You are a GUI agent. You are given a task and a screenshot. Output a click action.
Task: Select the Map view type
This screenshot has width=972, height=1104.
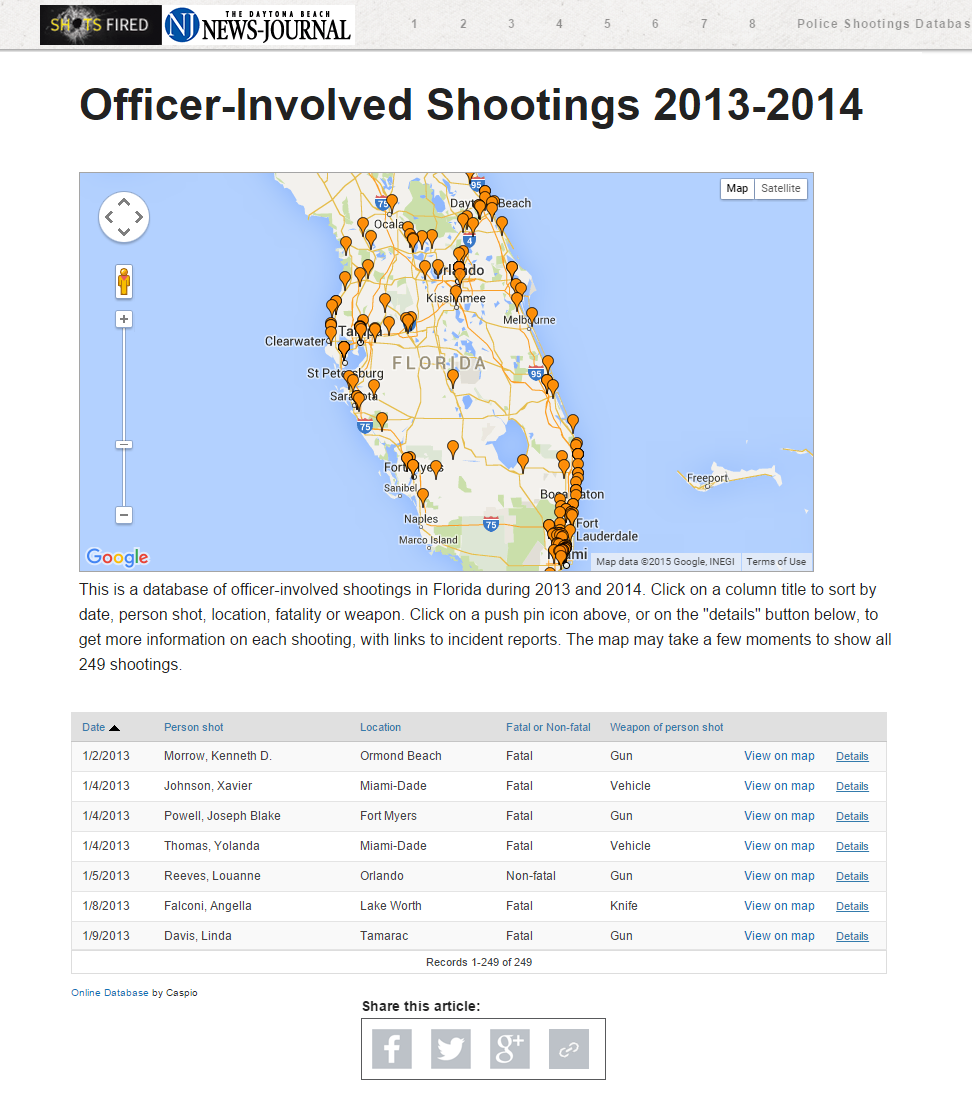point(737,189)
